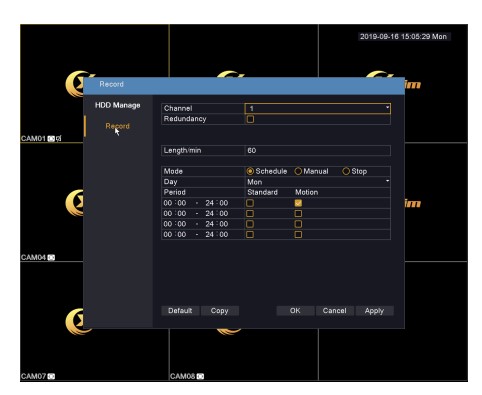Enable Motion recording for fourth period
The image size is (482, 395).
click(298, 235)
